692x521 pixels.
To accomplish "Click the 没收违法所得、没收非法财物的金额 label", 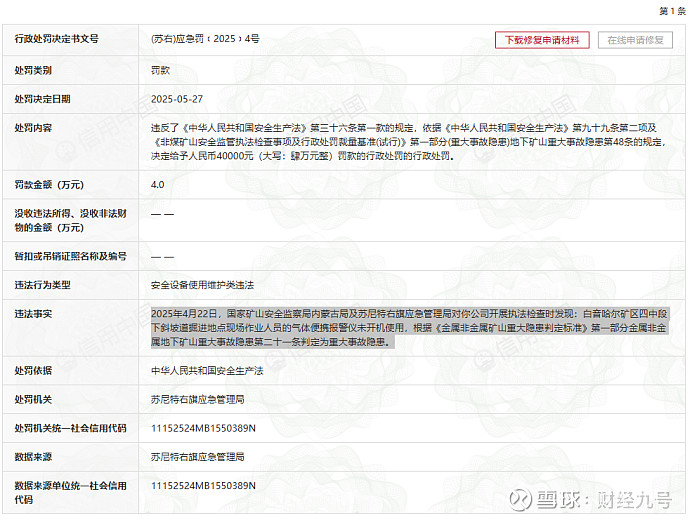I will tap(71, 221).
